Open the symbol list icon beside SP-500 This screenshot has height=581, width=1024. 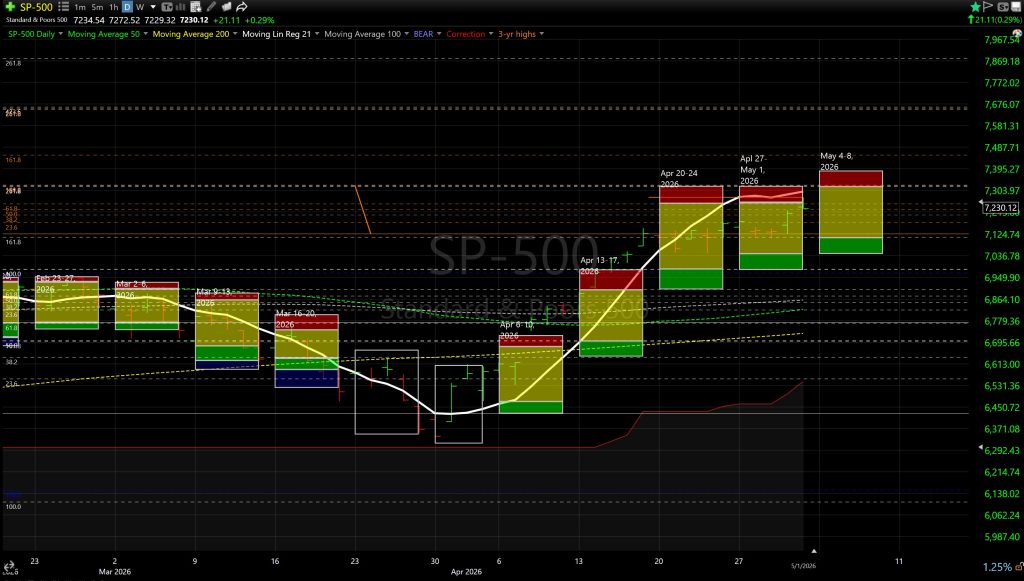63,7
